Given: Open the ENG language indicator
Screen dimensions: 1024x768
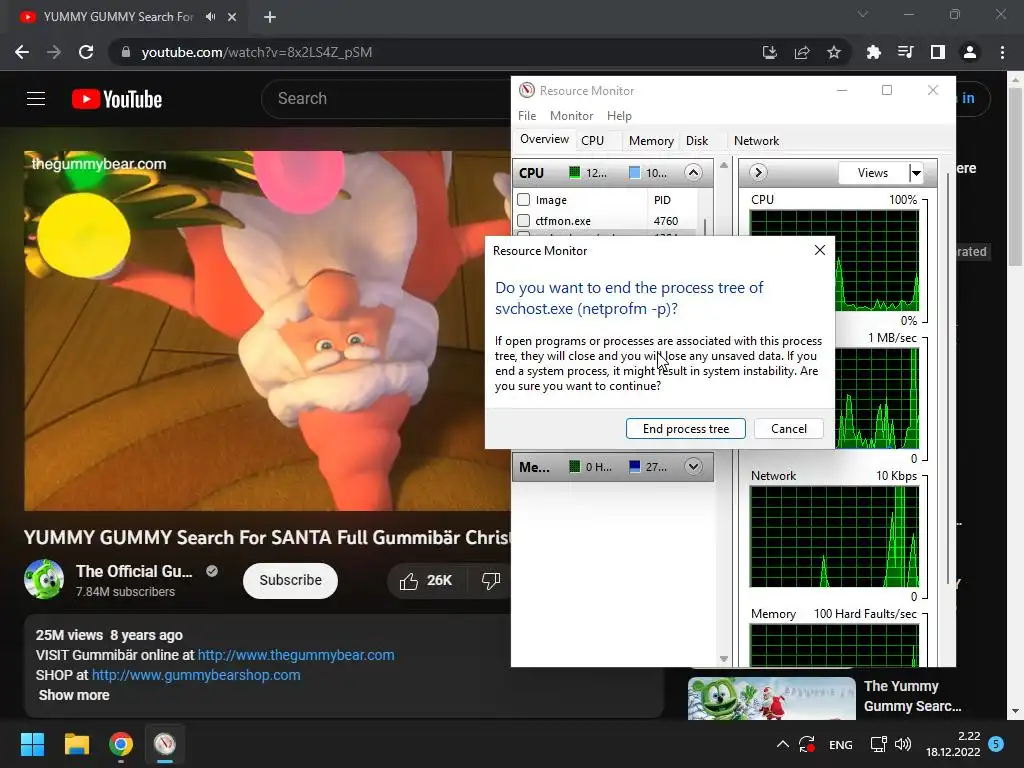Looking at the screenshot, I should click(x=840, y=744).
